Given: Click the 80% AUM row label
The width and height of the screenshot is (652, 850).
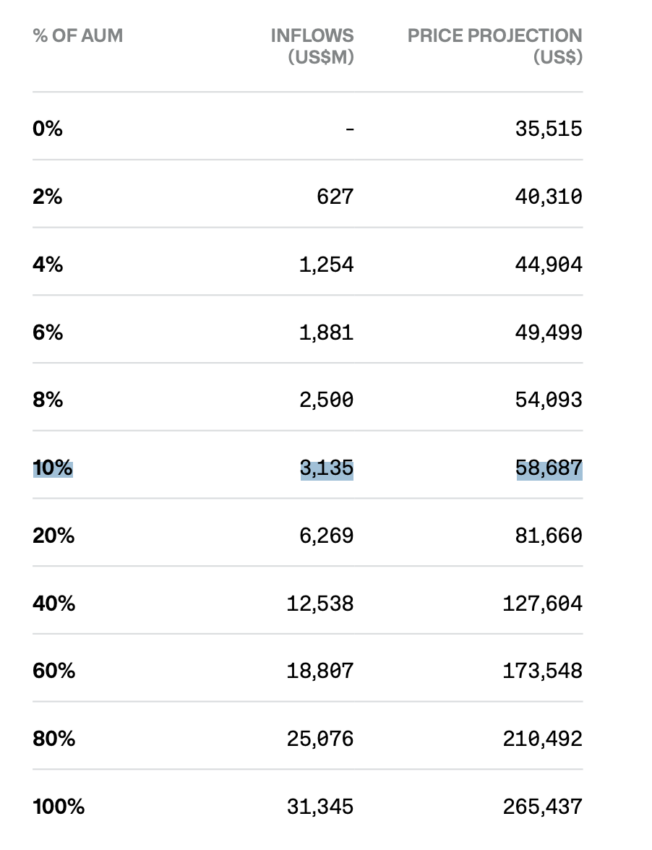Looking at the screenshot, I should pyautogui.click(x=53, y=739).
